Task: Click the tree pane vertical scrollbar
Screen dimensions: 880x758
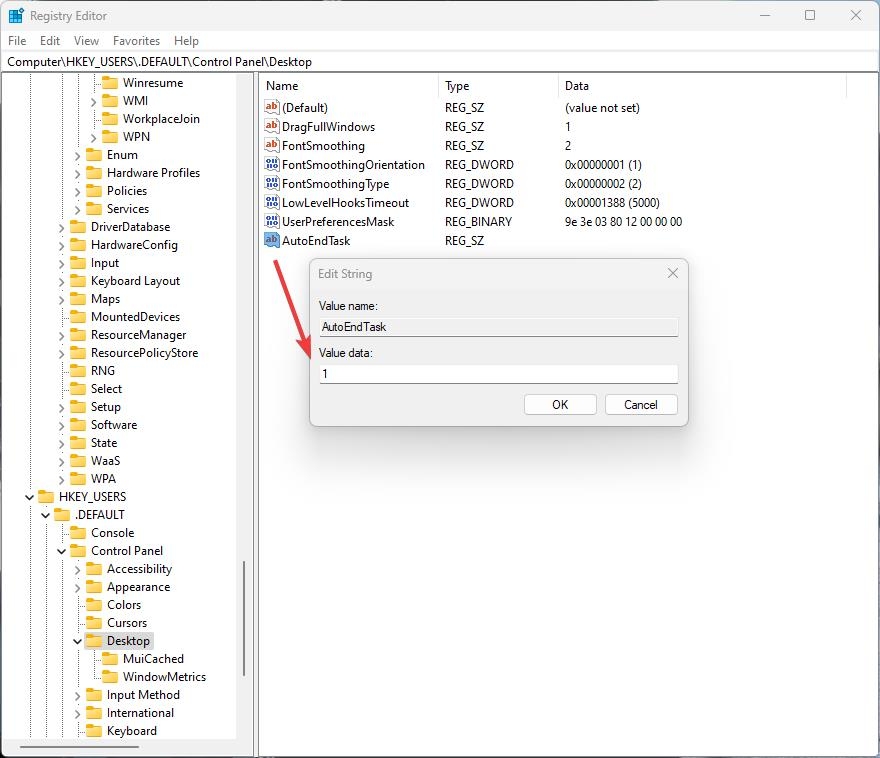Action: pos(244,618)
